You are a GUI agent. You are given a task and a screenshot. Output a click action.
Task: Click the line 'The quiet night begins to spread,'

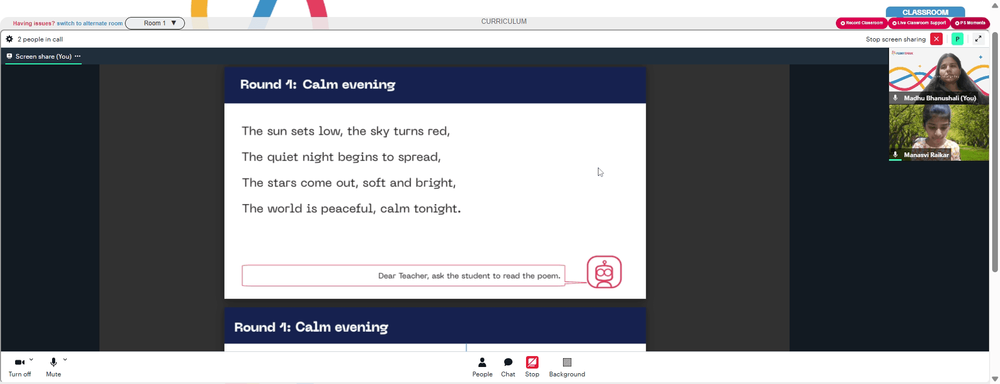pos(341,157)
